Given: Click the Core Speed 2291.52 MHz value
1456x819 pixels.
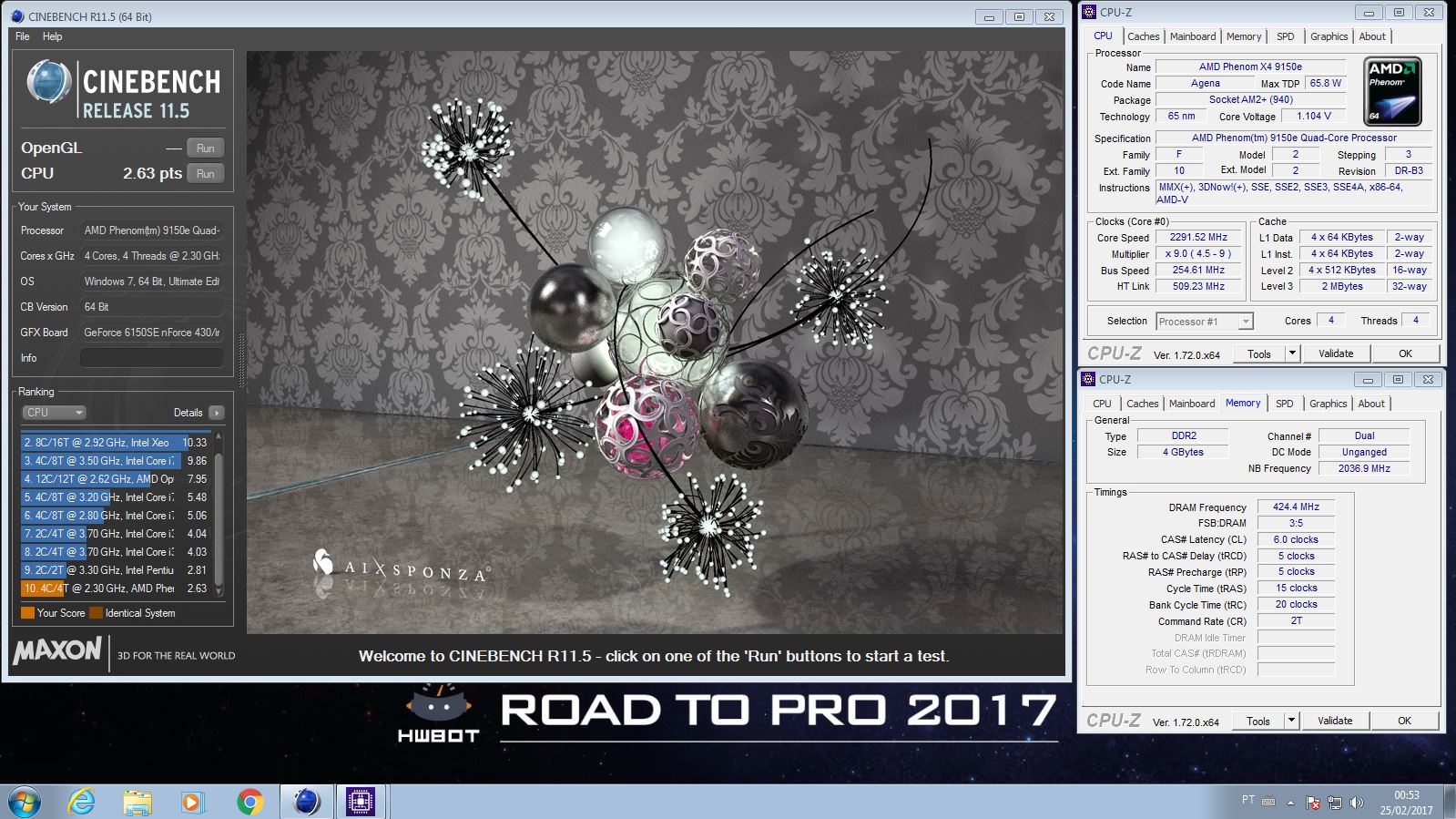Looking at the screenshot, I should tap(1198, 238).
